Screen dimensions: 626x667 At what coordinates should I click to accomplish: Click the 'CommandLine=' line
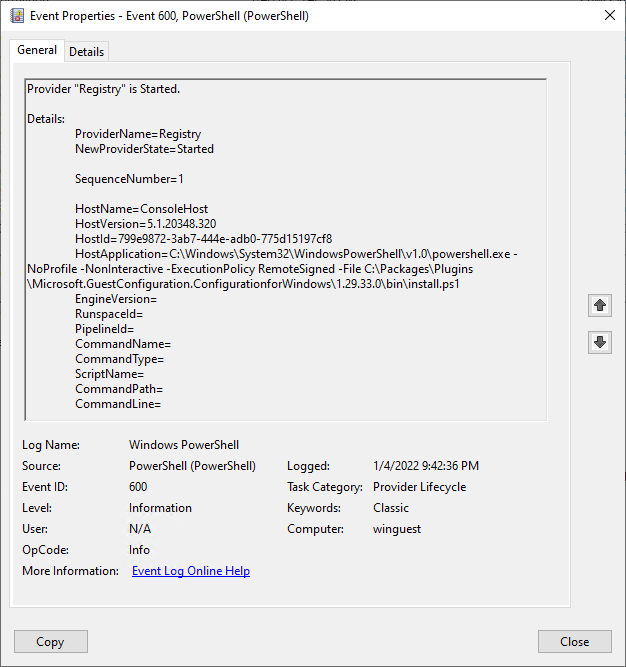(x=118, y=404)
